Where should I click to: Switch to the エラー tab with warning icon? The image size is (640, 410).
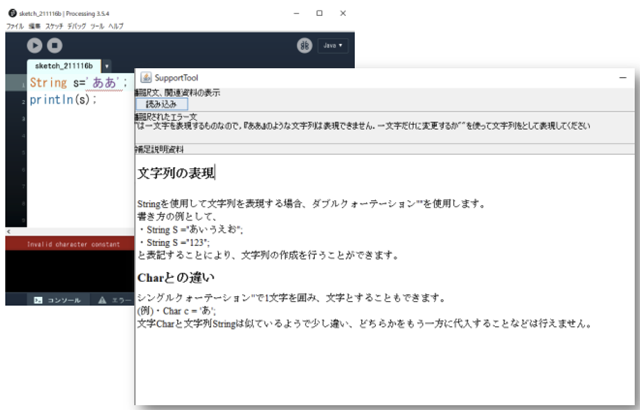[x=112, y=299]
